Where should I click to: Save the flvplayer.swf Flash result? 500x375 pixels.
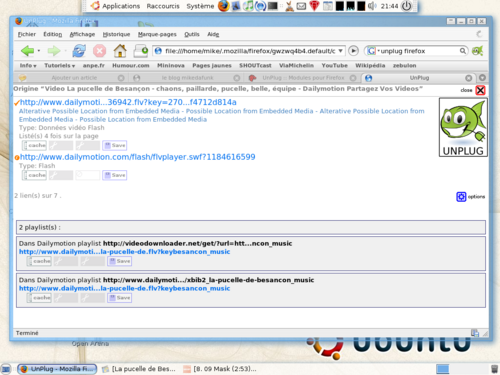coord(115,175)
